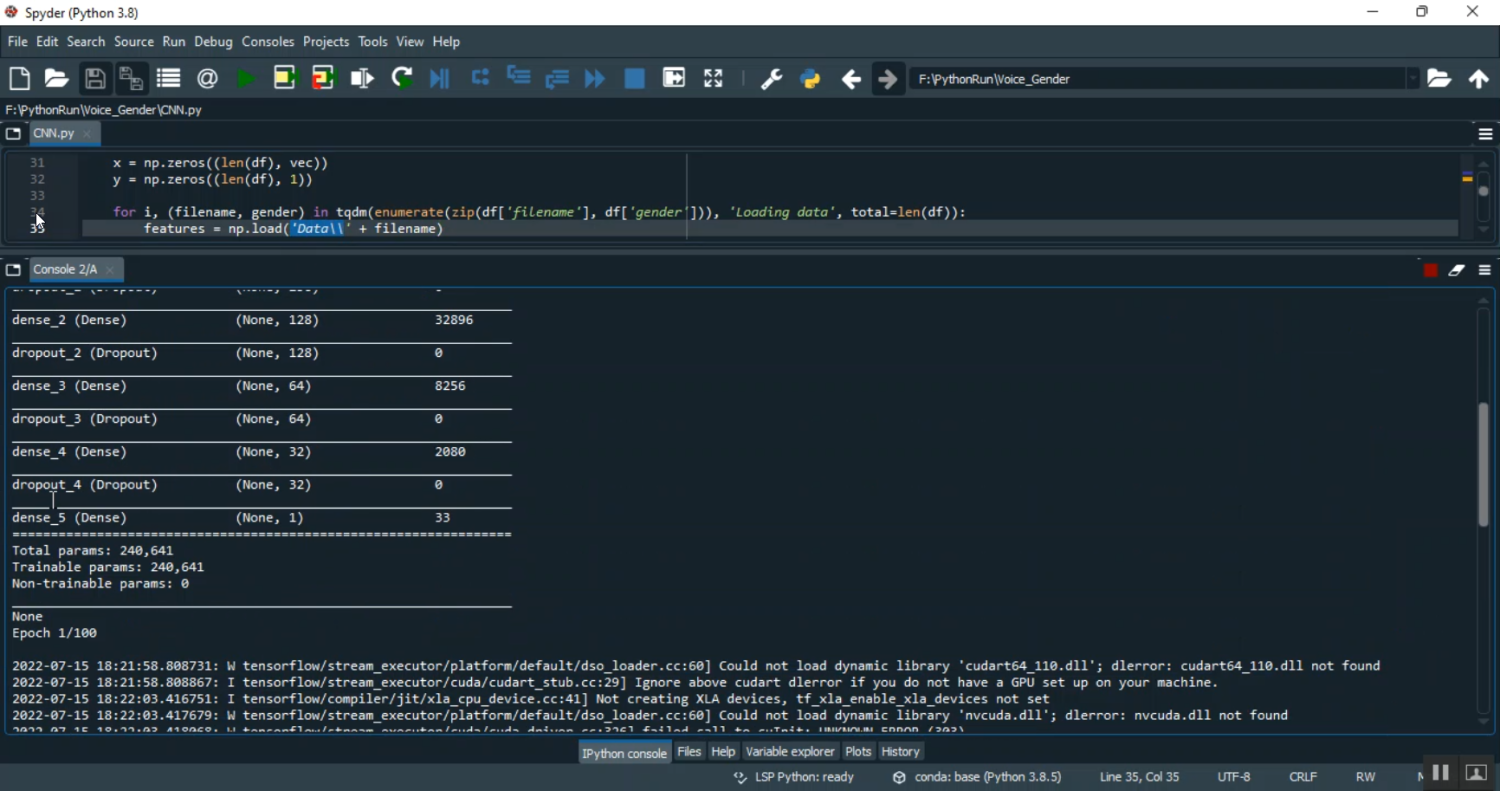
Task: Click the green Run file icon
Action: pos(246,79)
